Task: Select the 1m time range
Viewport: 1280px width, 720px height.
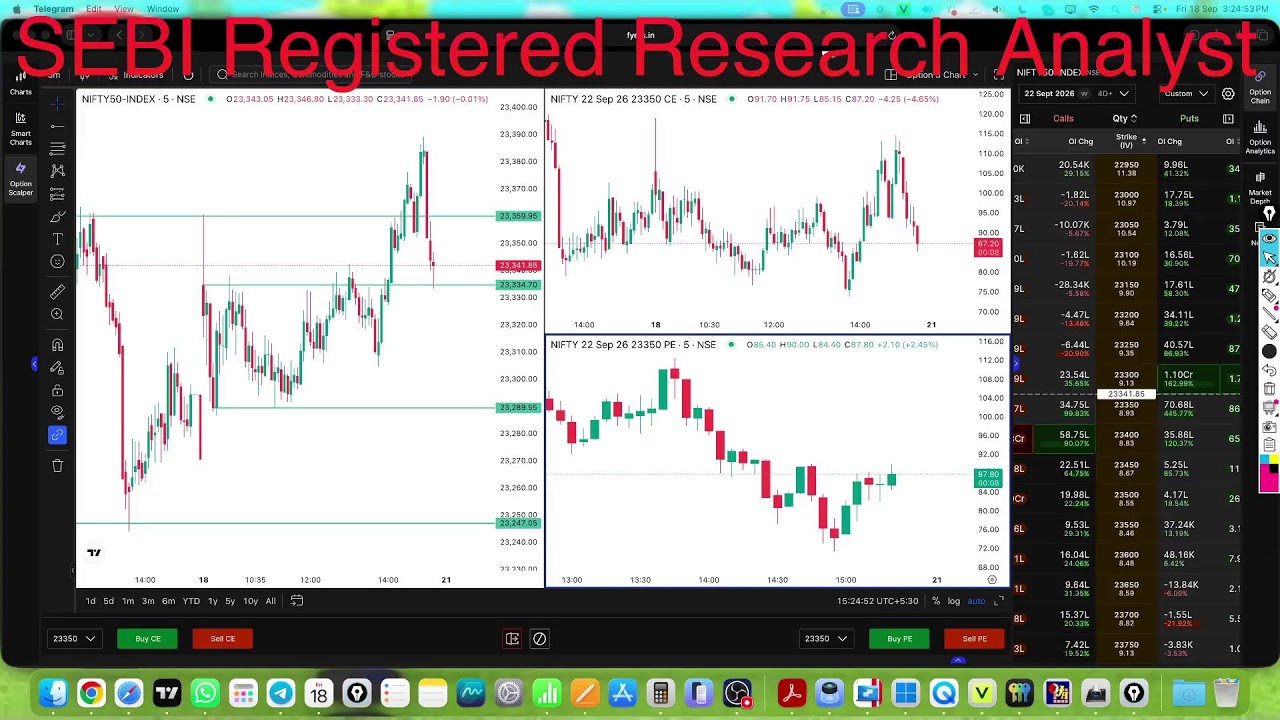Action: click(128, 601)
